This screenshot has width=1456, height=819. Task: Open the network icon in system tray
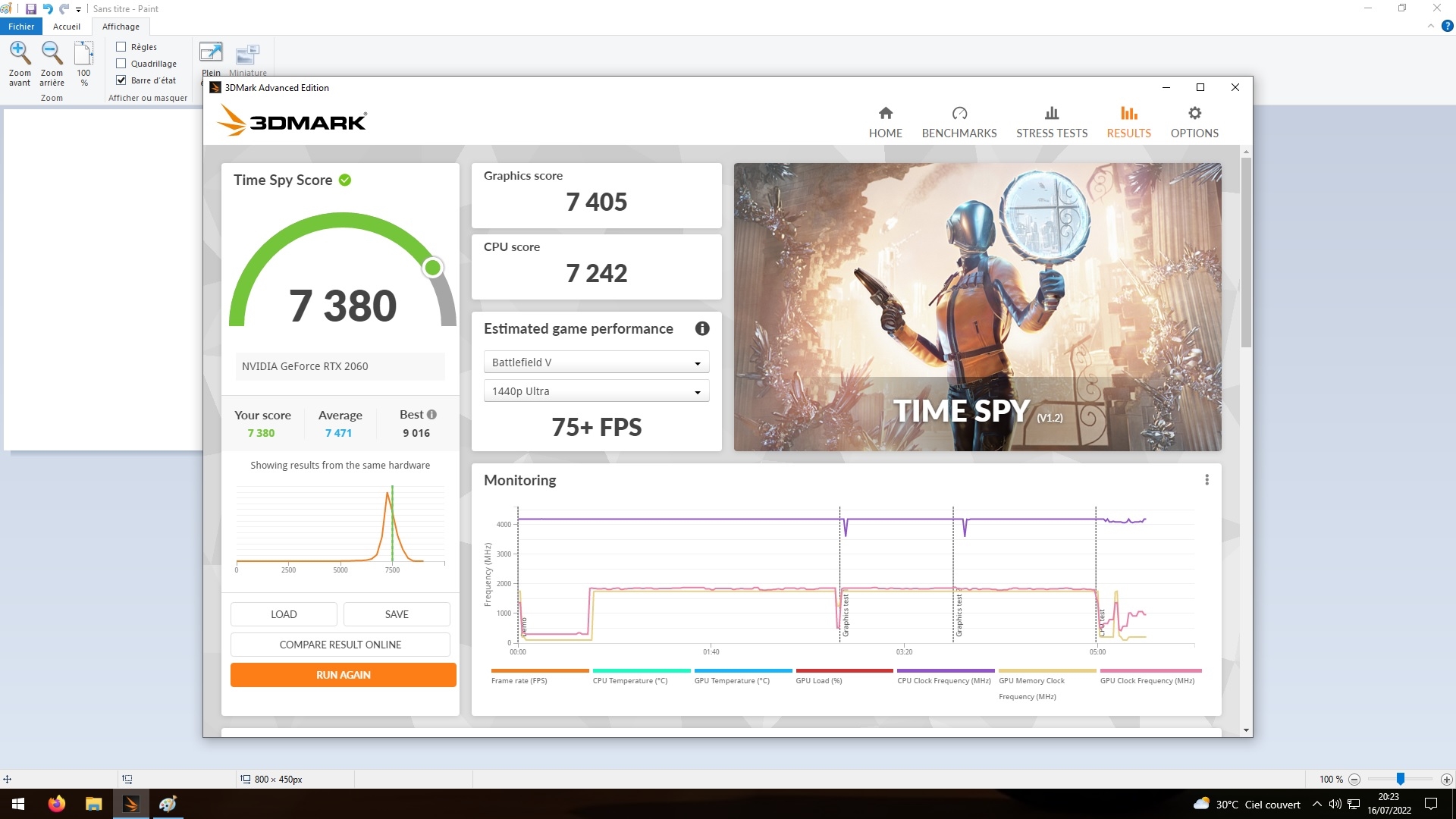(x=1354, y=804)
